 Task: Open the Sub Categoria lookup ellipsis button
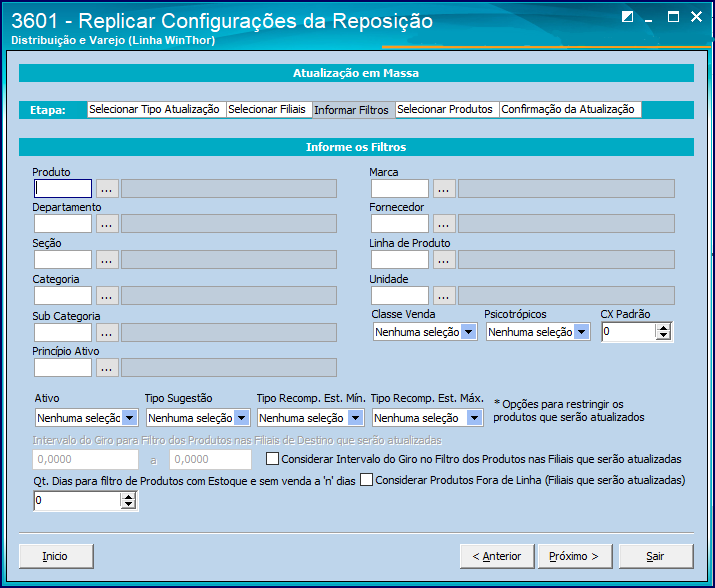[107, 333]
